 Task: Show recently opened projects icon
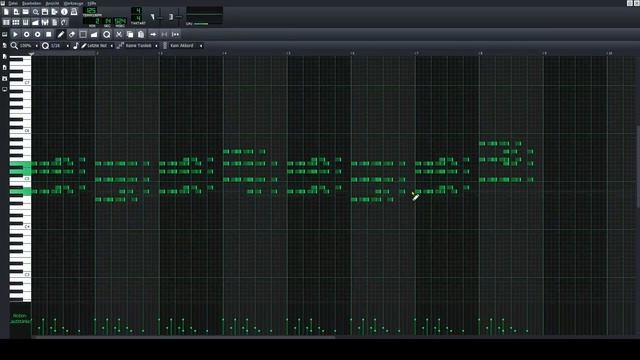36,12
